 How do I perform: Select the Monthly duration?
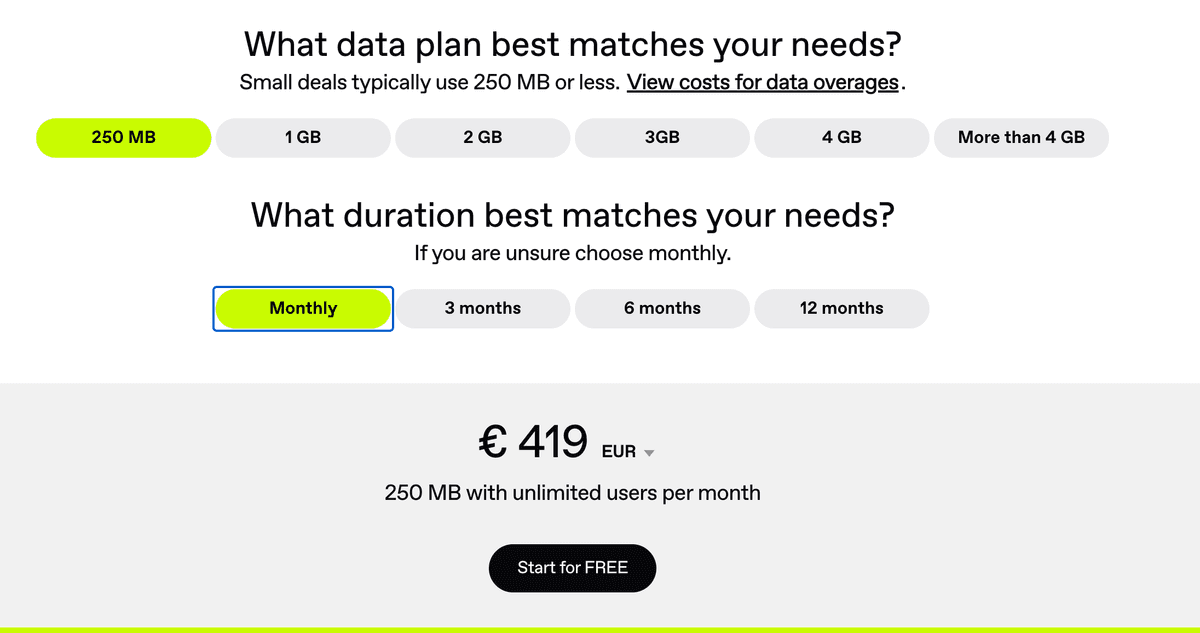(x=302, y=308)
